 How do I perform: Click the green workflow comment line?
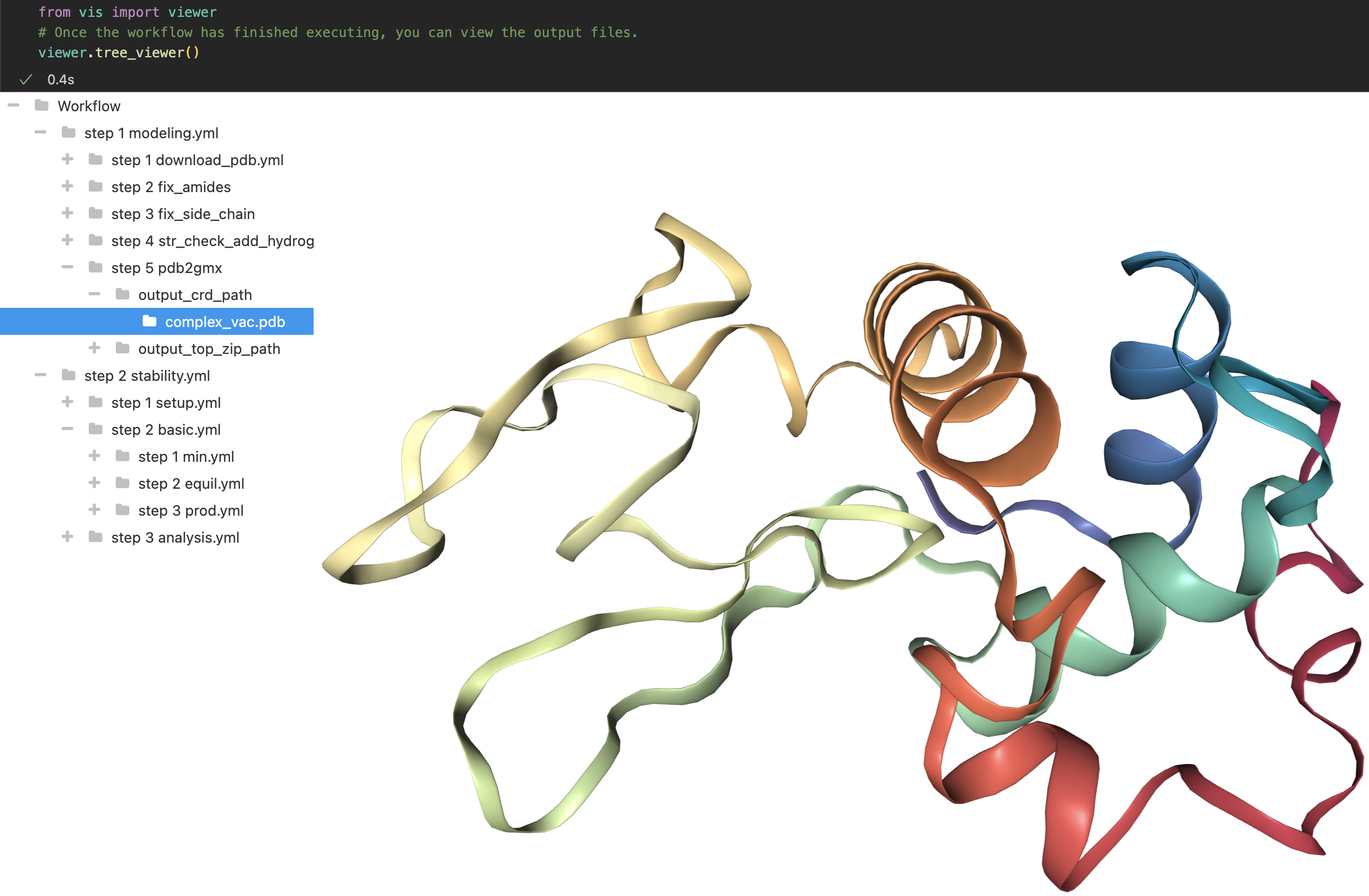point(338,32)
